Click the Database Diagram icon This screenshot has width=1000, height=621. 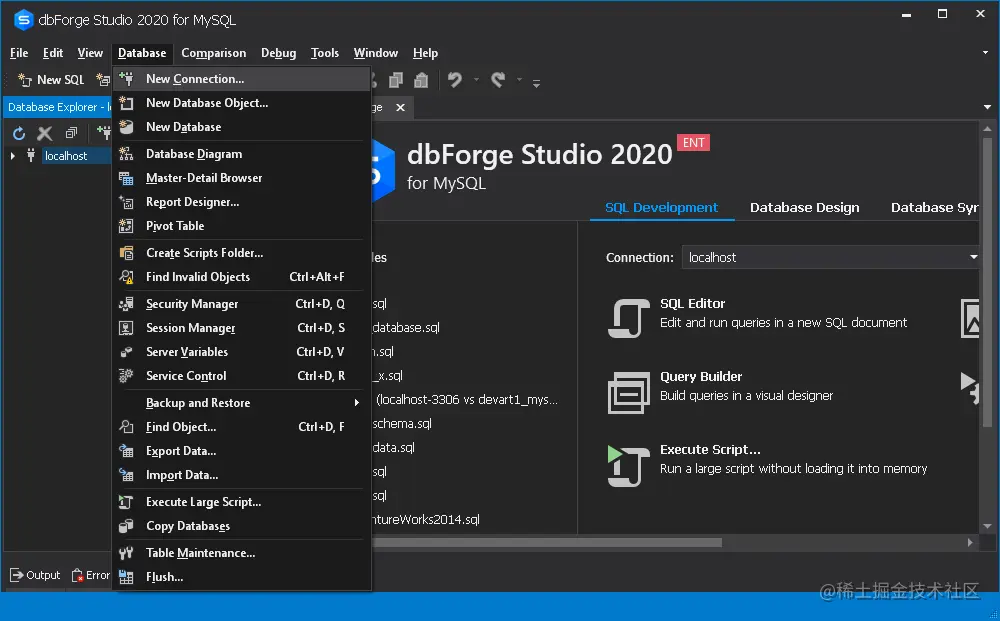(x=126, y=154)
